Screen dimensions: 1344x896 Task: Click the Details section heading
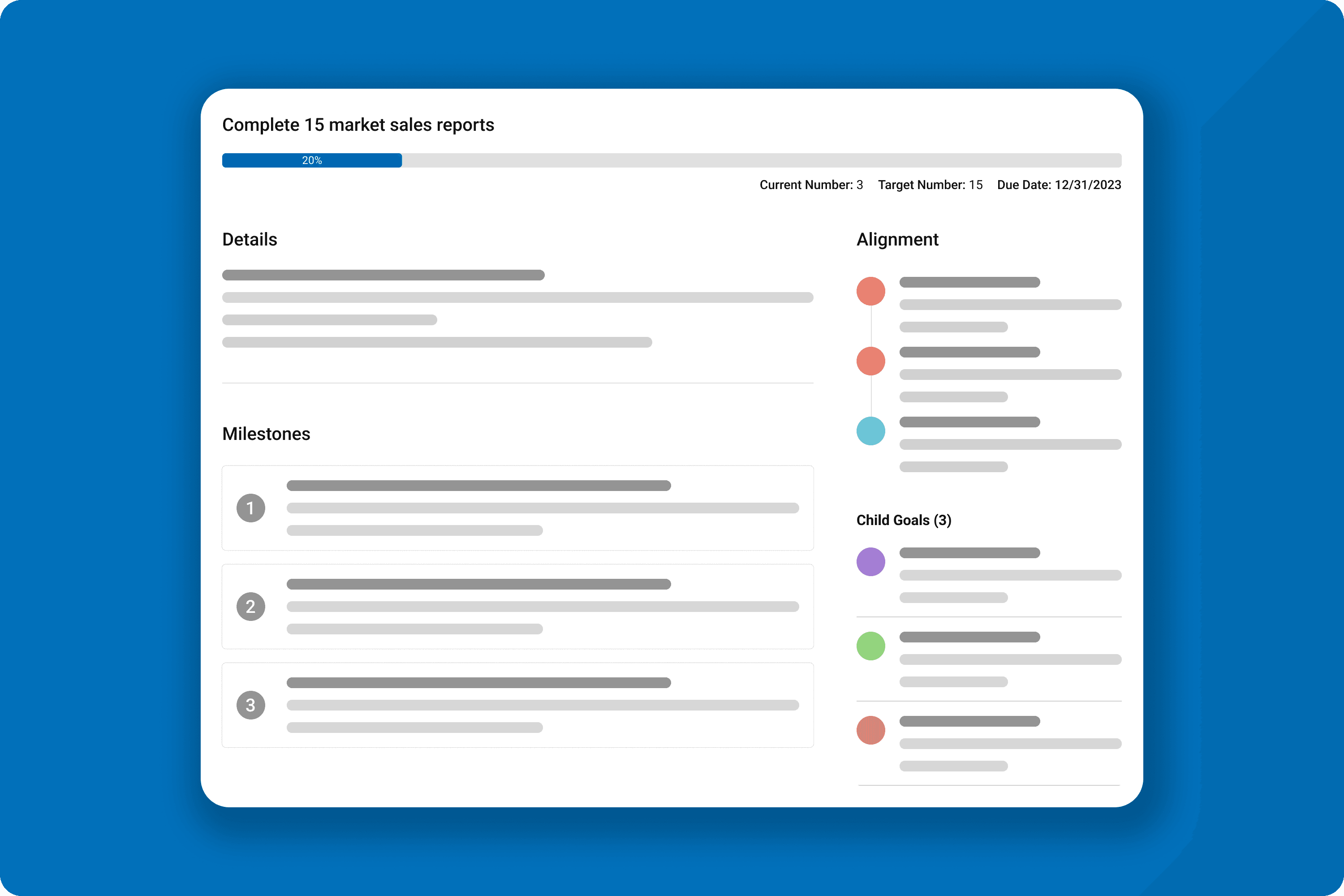tap(250, 239)
